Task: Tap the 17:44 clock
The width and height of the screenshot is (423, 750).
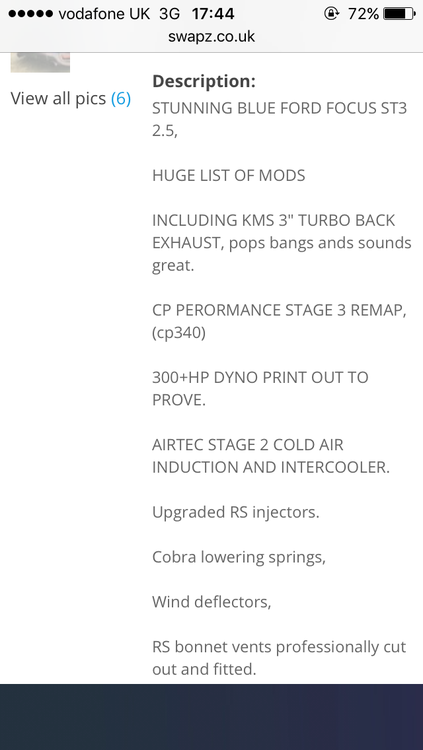Action: click(213, 14)
